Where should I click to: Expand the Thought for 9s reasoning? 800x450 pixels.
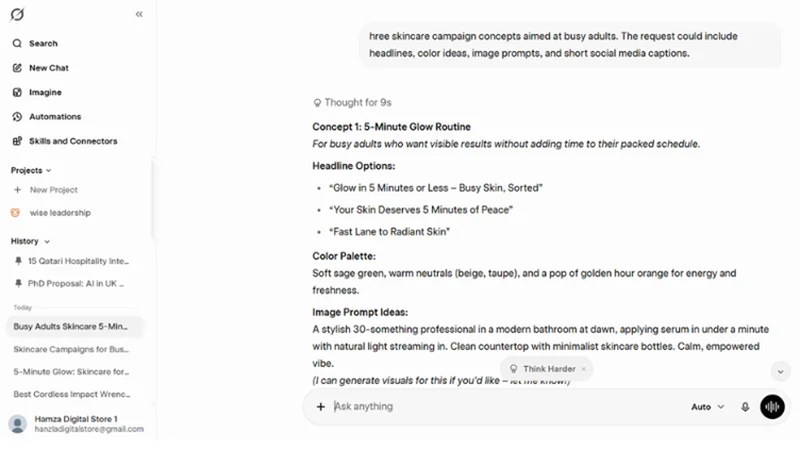352,103
